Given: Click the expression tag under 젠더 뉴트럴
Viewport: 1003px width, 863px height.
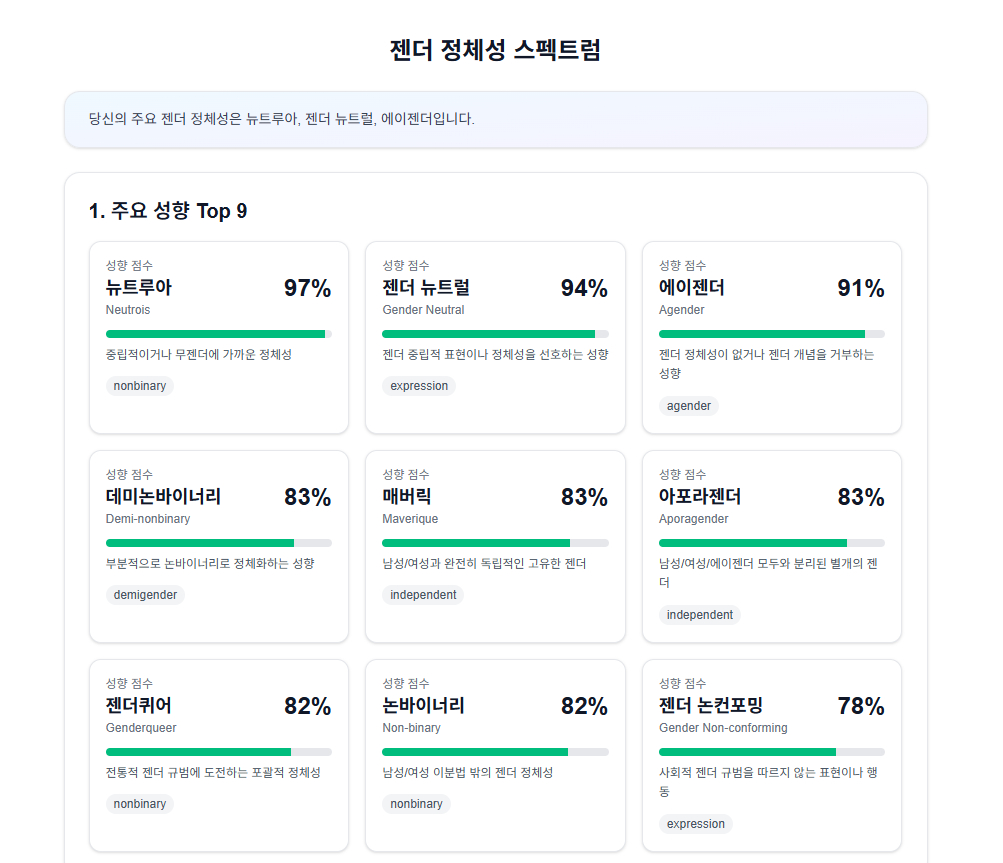Looking at the screenshot, I should point(419,386).
